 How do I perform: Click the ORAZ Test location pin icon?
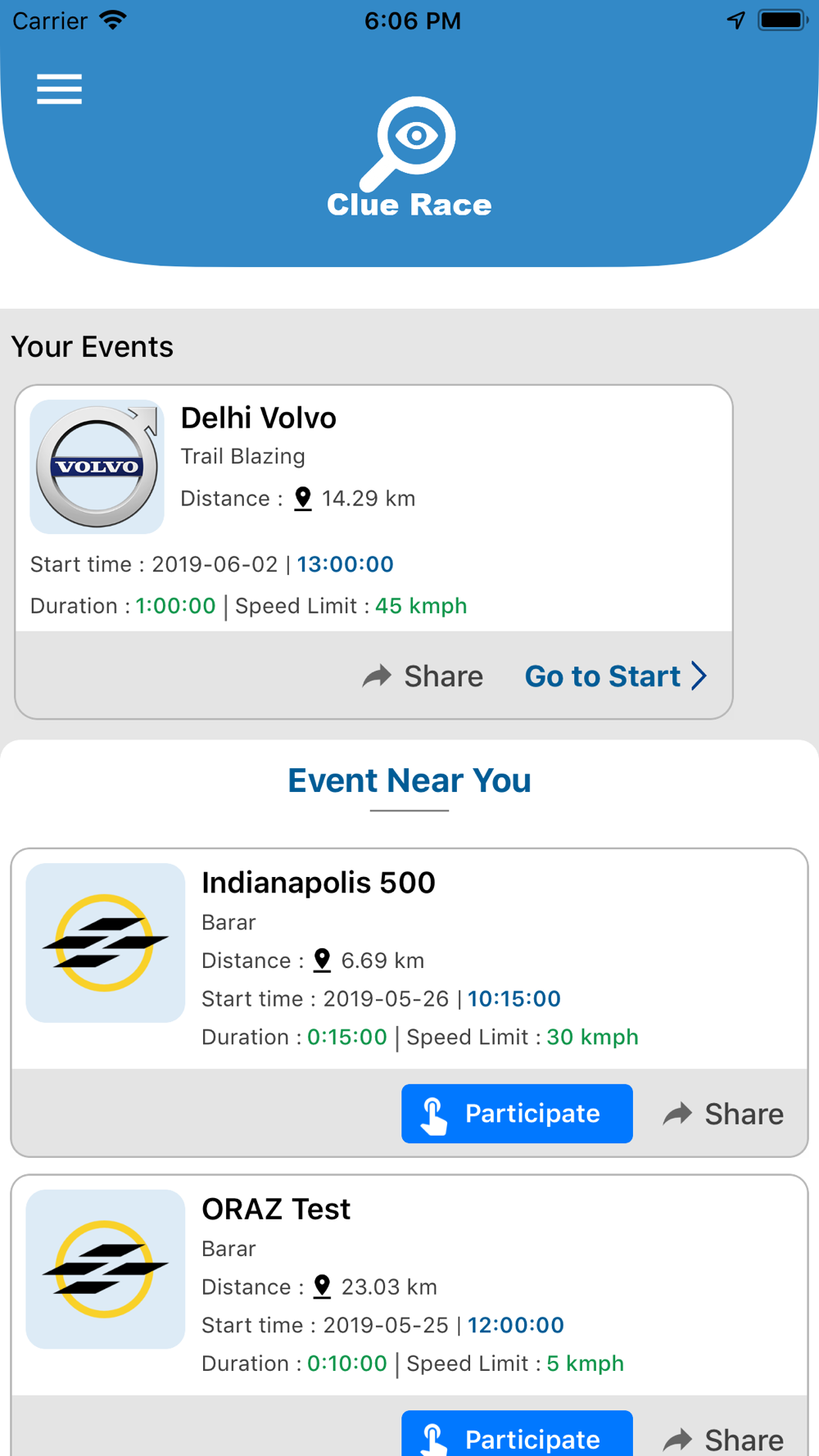point(323,1286)
